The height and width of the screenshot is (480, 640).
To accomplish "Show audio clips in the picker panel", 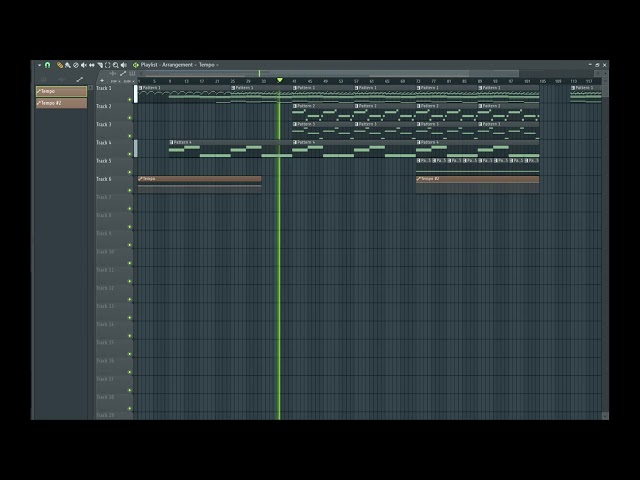I will [x=61, y=79].
